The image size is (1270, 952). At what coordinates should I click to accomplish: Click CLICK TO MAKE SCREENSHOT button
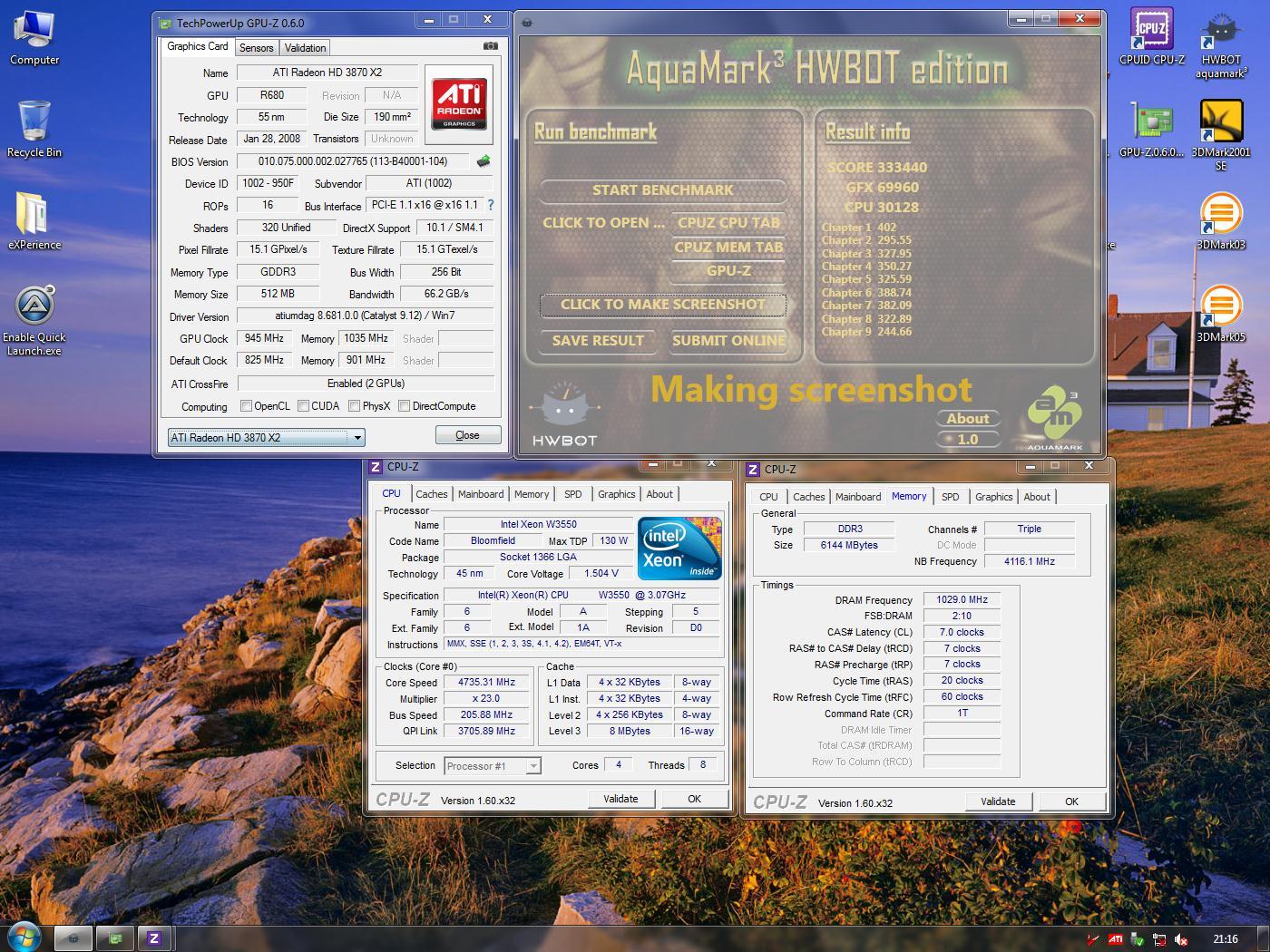pos(663,305)
